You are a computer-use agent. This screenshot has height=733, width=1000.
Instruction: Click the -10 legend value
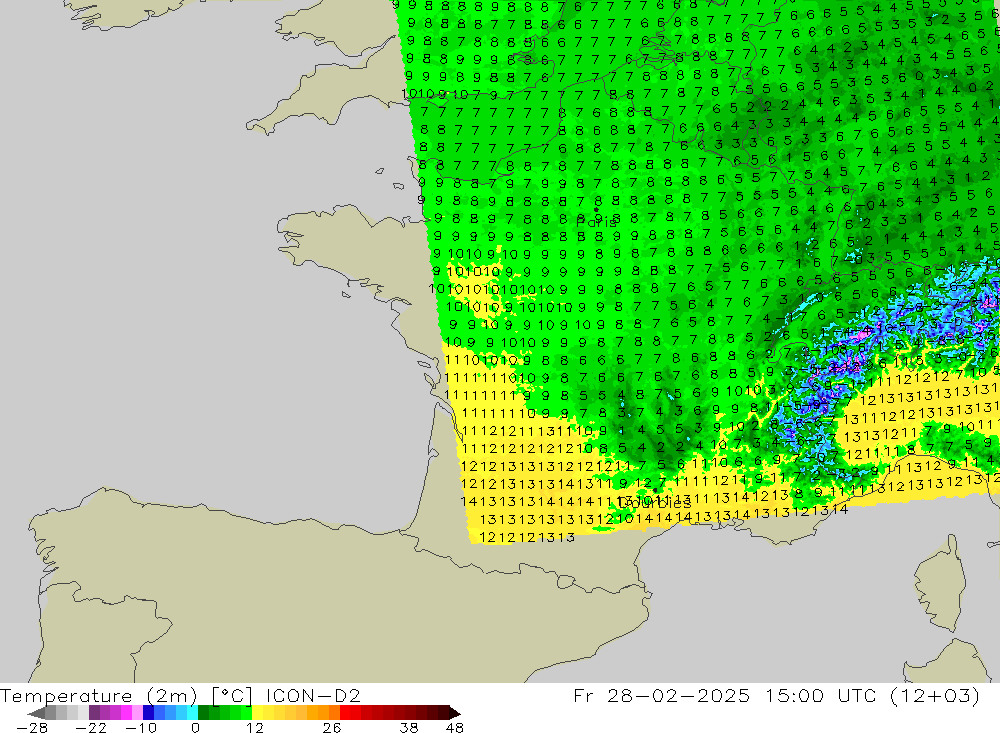tap(141, 728)
